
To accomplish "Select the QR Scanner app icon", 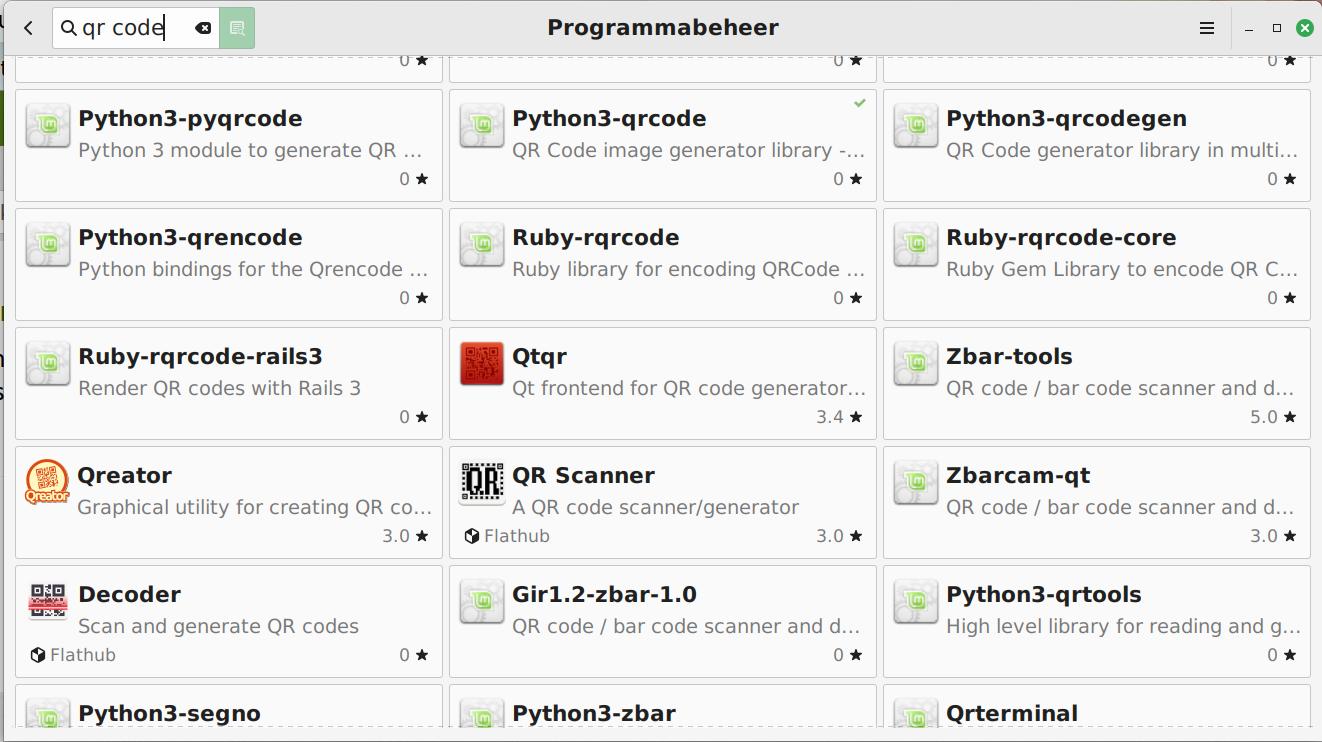I will point(481,483).
